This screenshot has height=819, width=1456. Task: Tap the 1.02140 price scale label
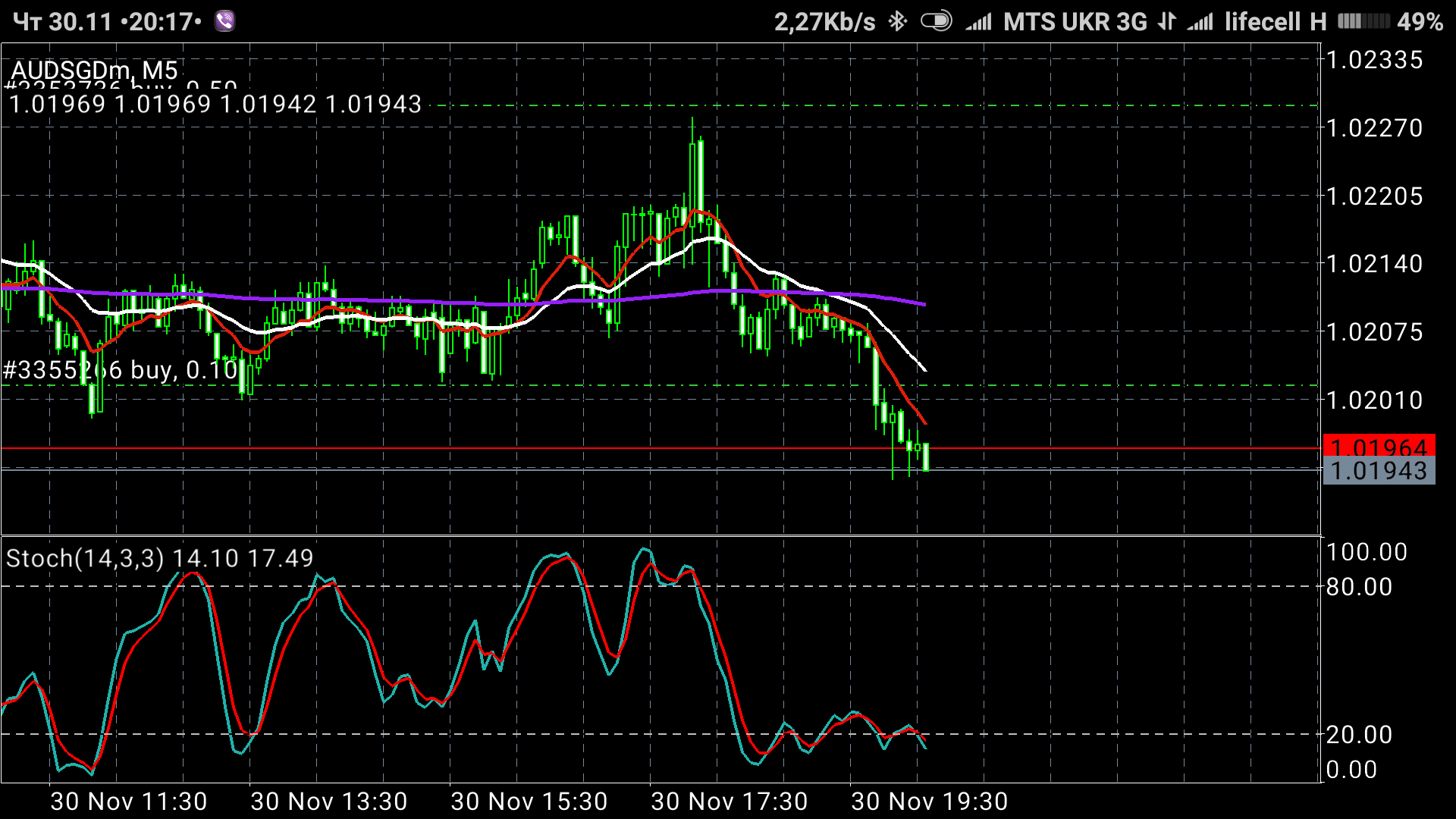click(x=1375, y=264)
